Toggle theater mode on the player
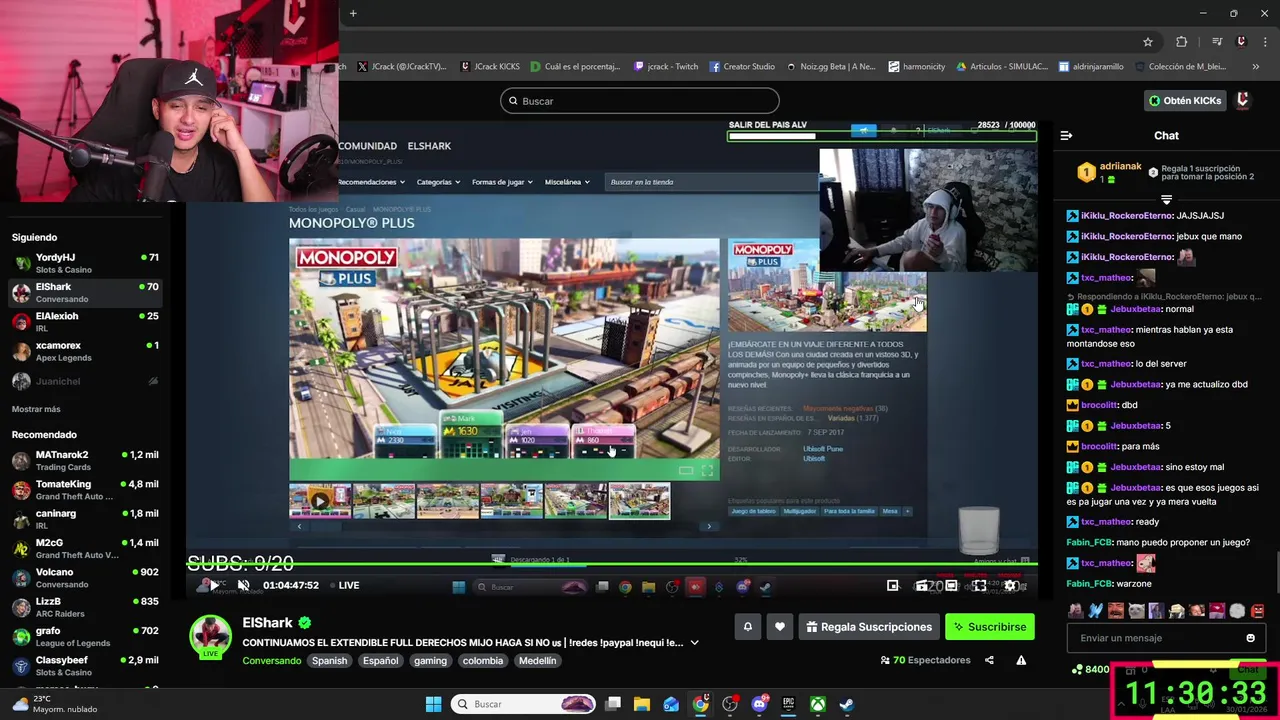 [x=951, y=586]
